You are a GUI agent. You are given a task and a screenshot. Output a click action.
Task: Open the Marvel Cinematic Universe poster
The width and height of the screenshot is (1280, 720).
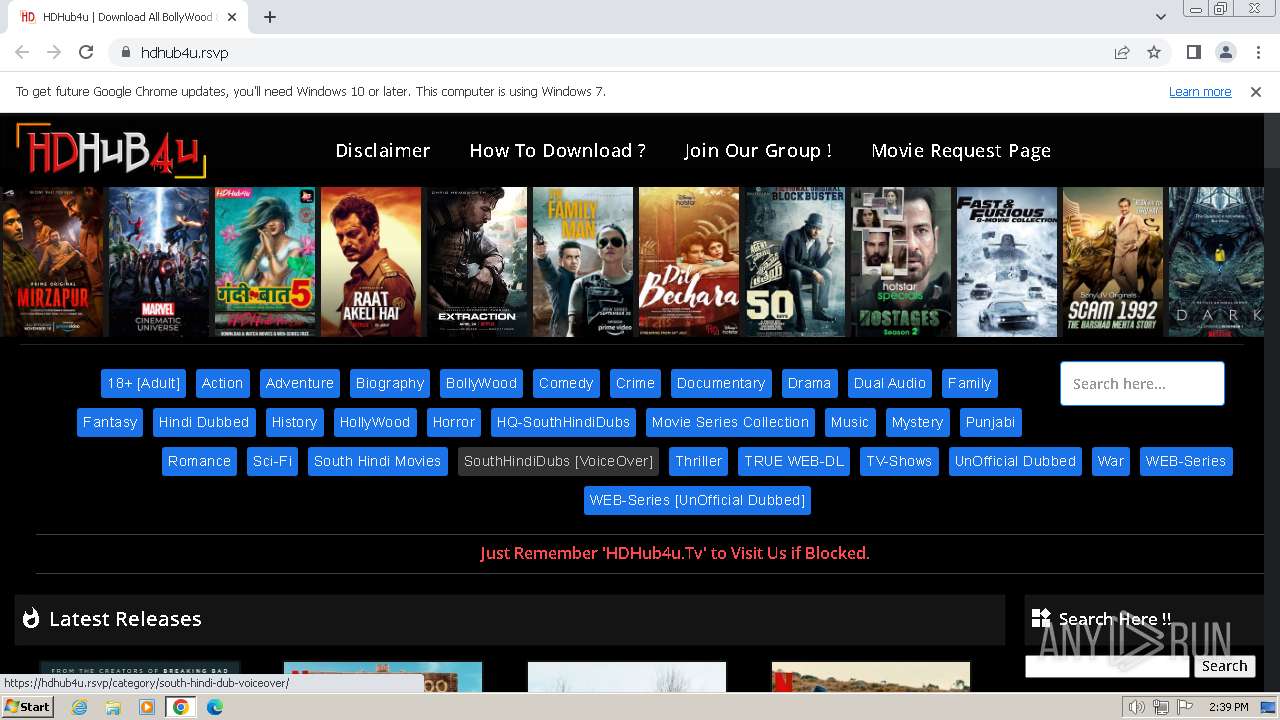pos(158,262)
